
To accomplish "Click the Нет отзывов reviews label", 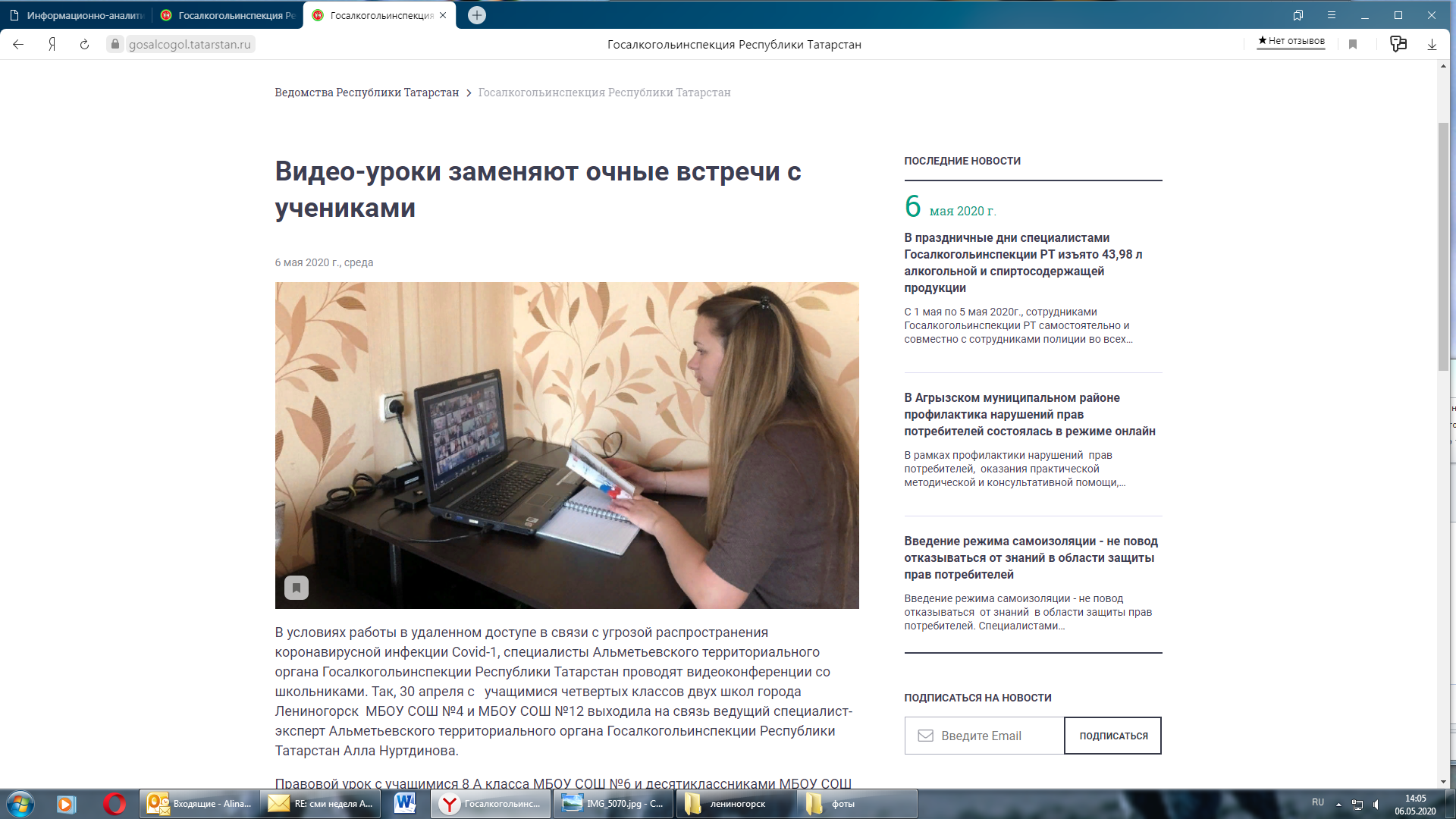I will (x=1291, y=41).
